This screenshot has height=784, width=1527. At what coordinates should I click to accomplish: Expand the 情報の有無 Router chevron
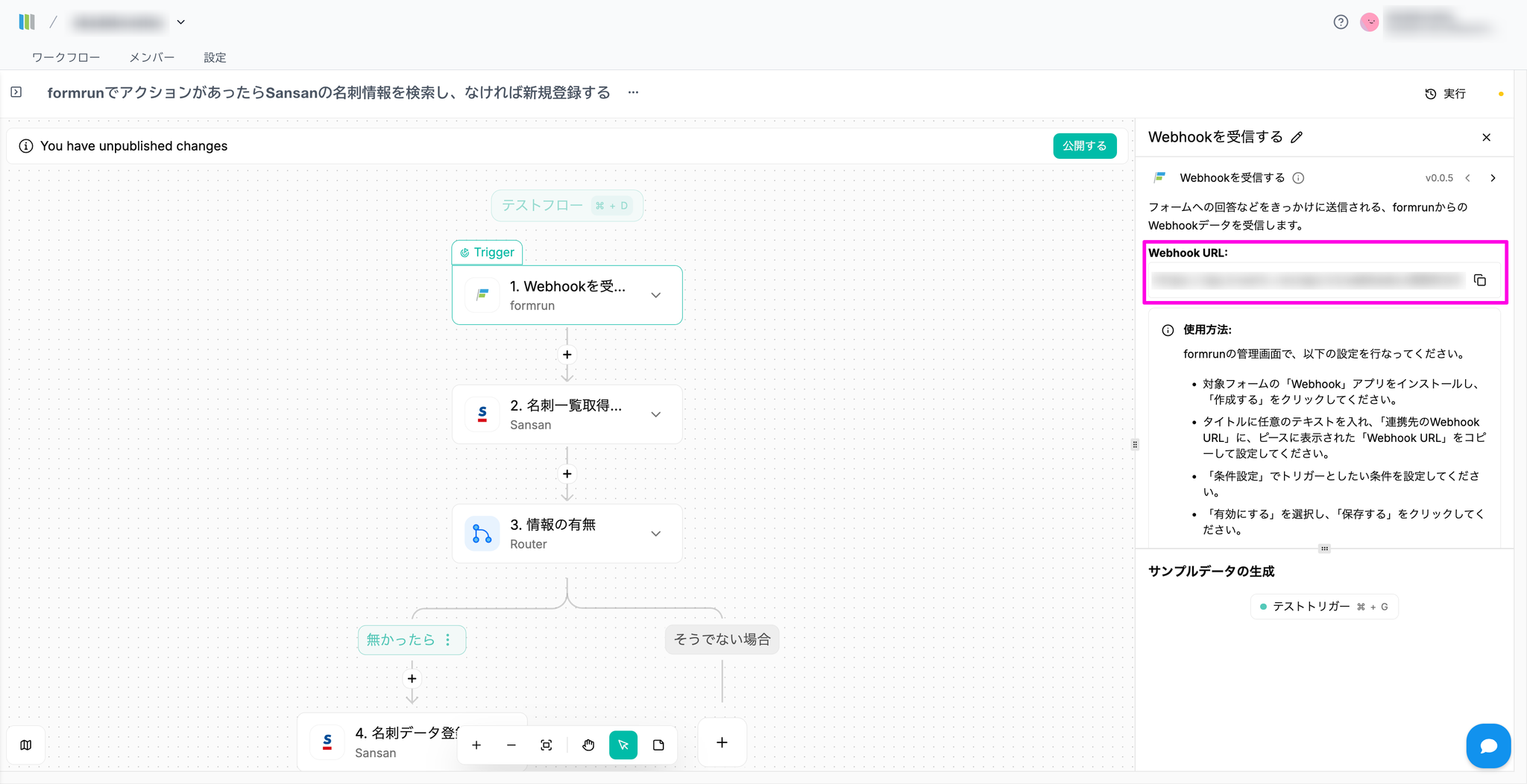656,534
